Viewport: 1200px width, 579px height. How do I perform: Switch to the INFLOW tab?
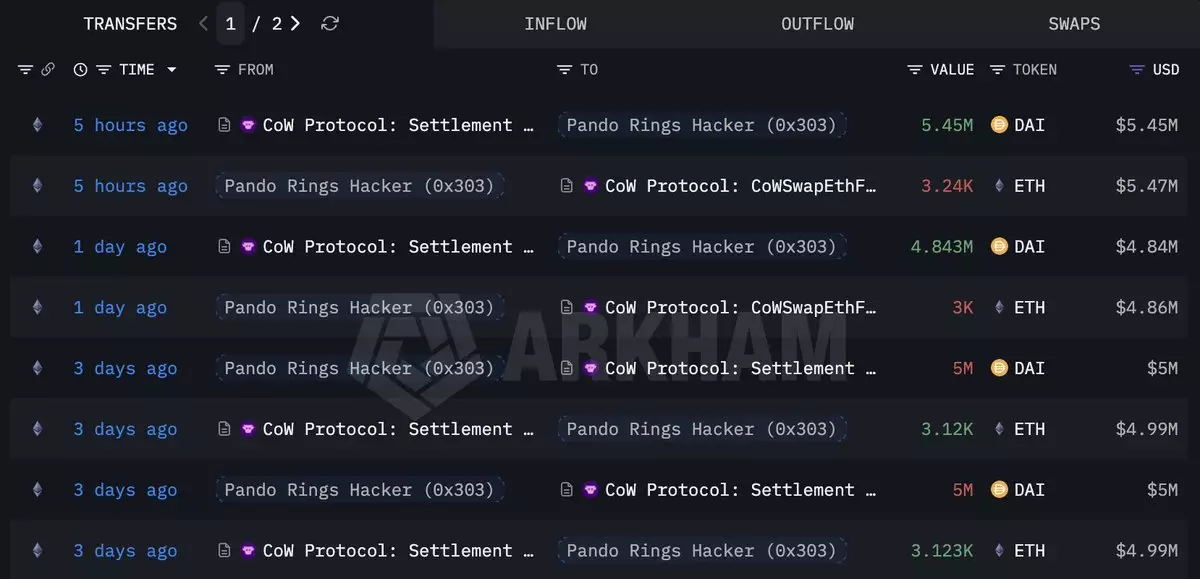[555, 23]
